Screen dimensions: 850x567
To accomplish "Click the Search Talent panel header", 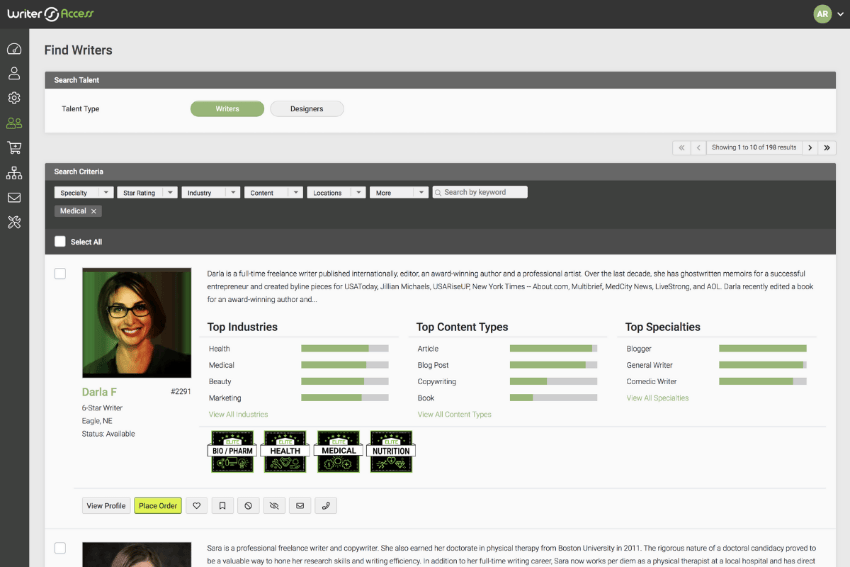I will click(x=440, y=80).
